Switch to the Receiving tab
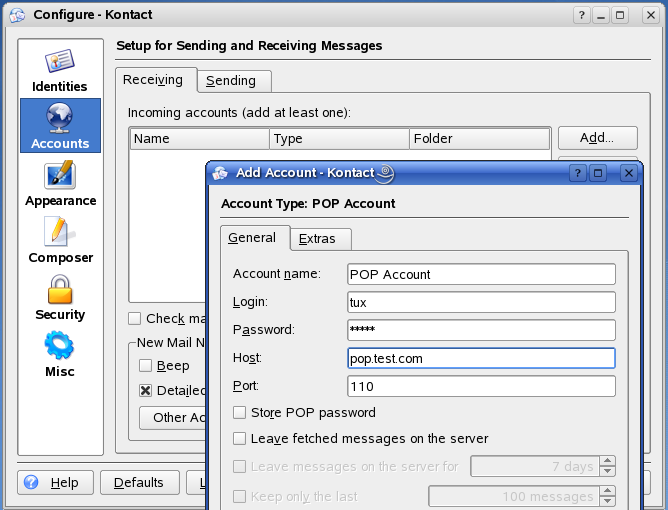668x510 pixels. coord(156,80)
